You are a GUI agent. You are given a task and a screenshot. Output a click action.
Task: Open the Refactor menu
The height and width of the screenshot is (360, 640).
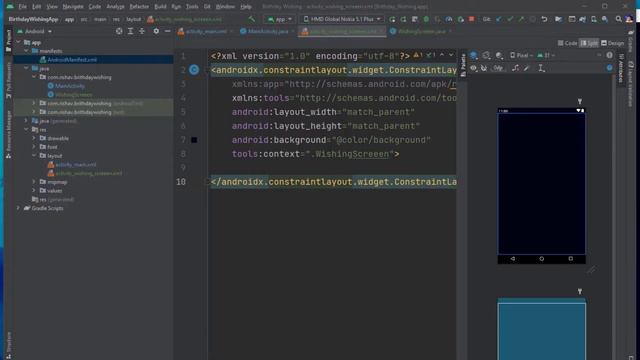[x=139, y=7]
